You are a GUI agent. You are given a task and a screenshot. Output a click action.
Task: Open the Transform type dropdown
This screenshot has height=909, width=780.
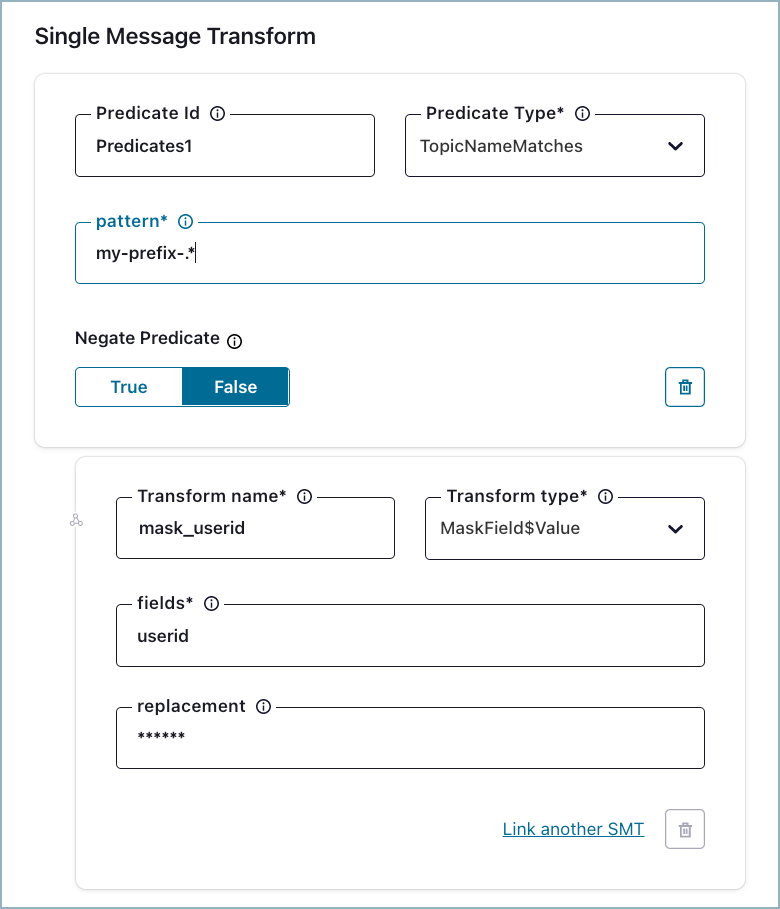click(565, 528)
